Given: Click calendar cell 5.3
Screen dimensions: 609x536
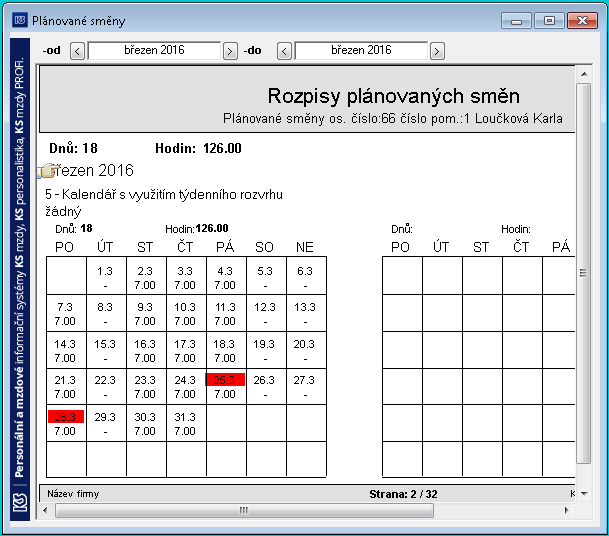Looking at the screenshot, I should point(266,276).
